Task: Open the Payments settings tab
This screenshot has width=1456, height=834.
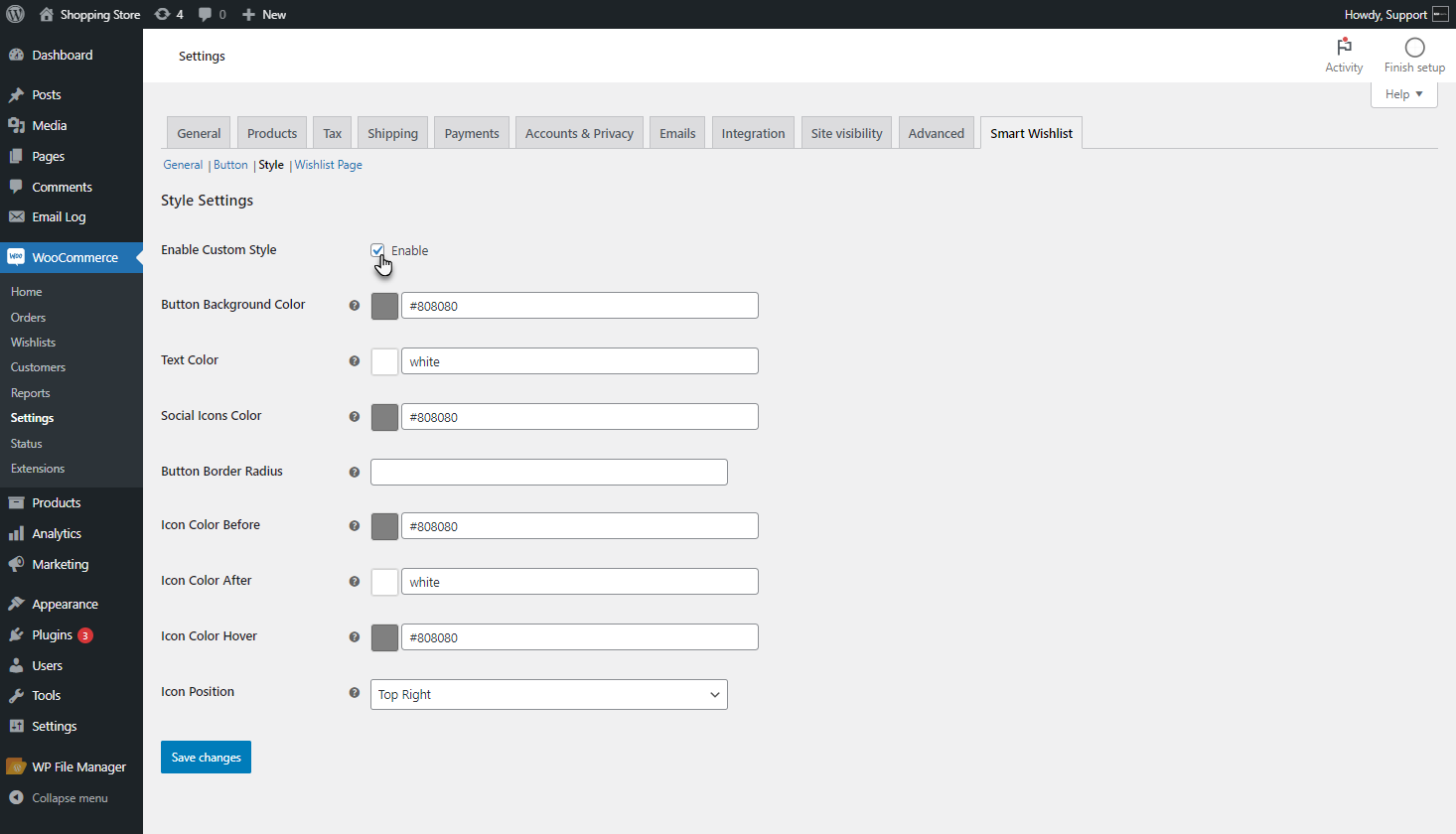Action: coord(472,133)
